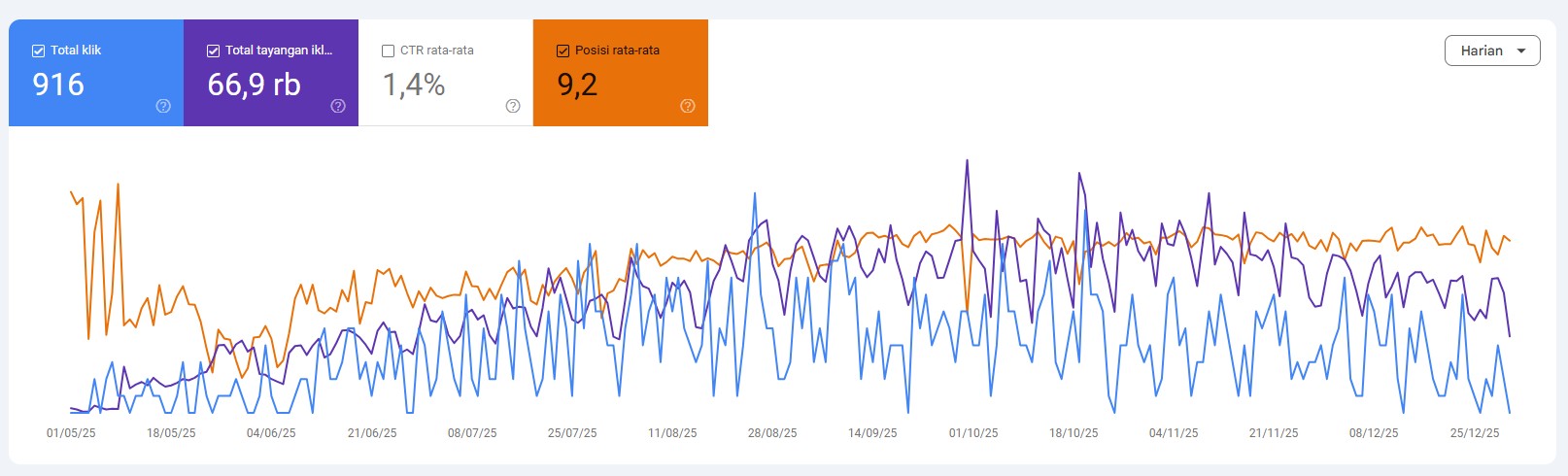
Task: Uncheck the Total tayangan checkbox
Action: coord(214,51)
